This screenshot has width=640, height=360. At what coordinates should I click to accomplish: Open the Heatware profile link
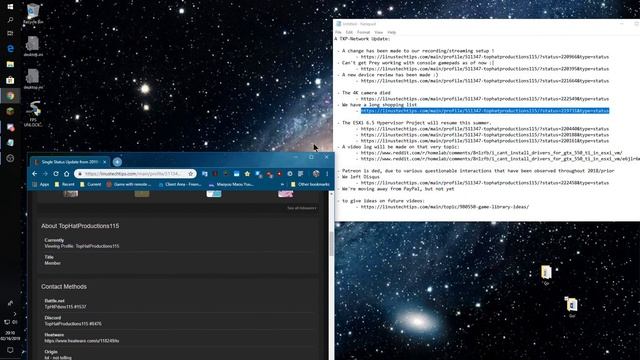tap(82, 341)
